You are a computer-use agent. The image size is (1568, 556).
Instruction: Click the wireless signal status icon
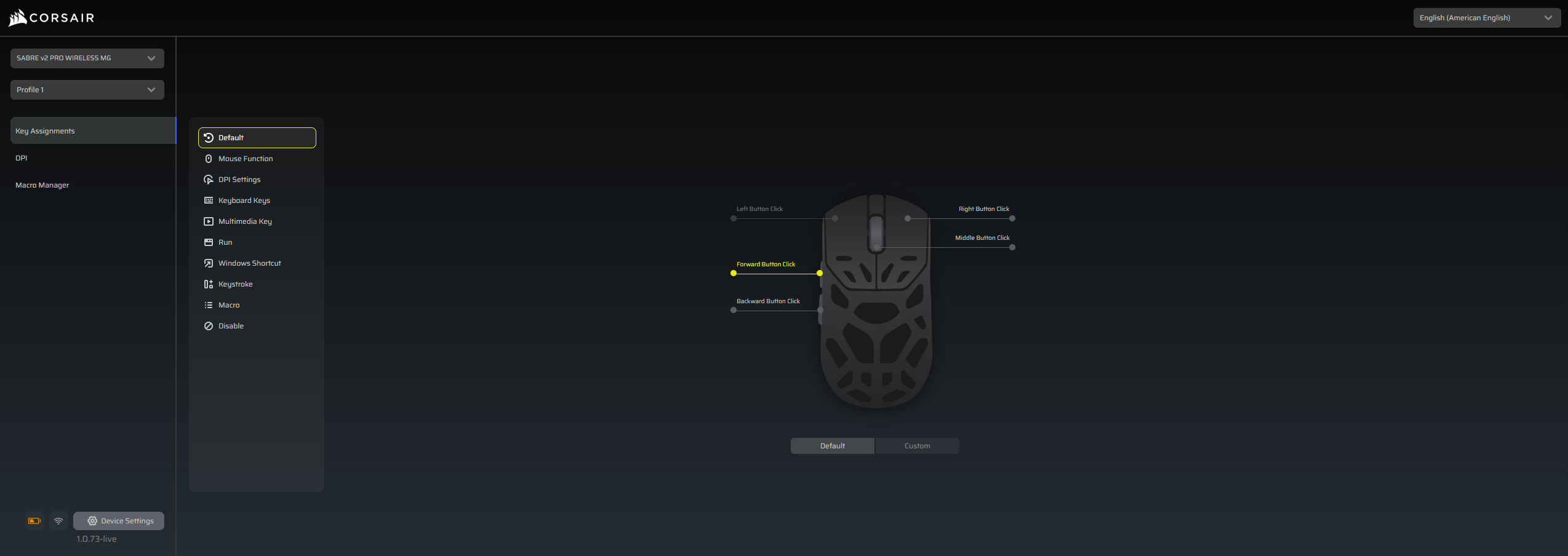(x=58, y=521)
